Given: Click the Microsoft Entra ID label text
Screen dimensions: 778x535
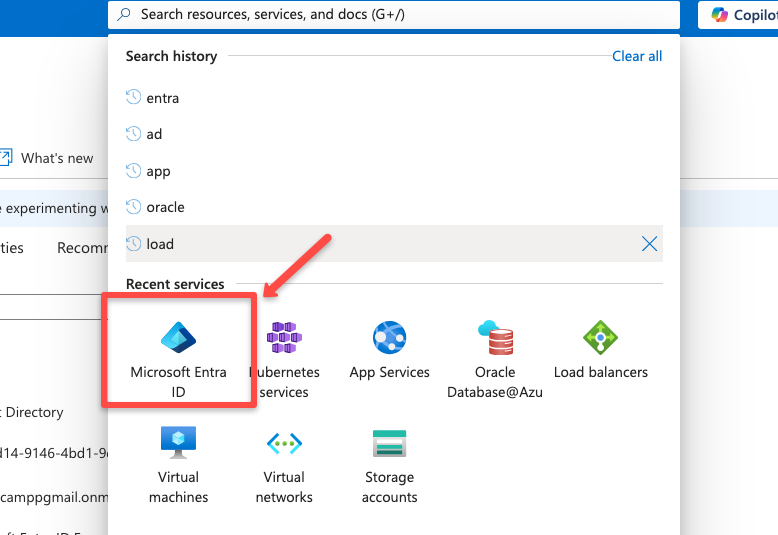Looking at the screenshot, I should tap(178, 382).
